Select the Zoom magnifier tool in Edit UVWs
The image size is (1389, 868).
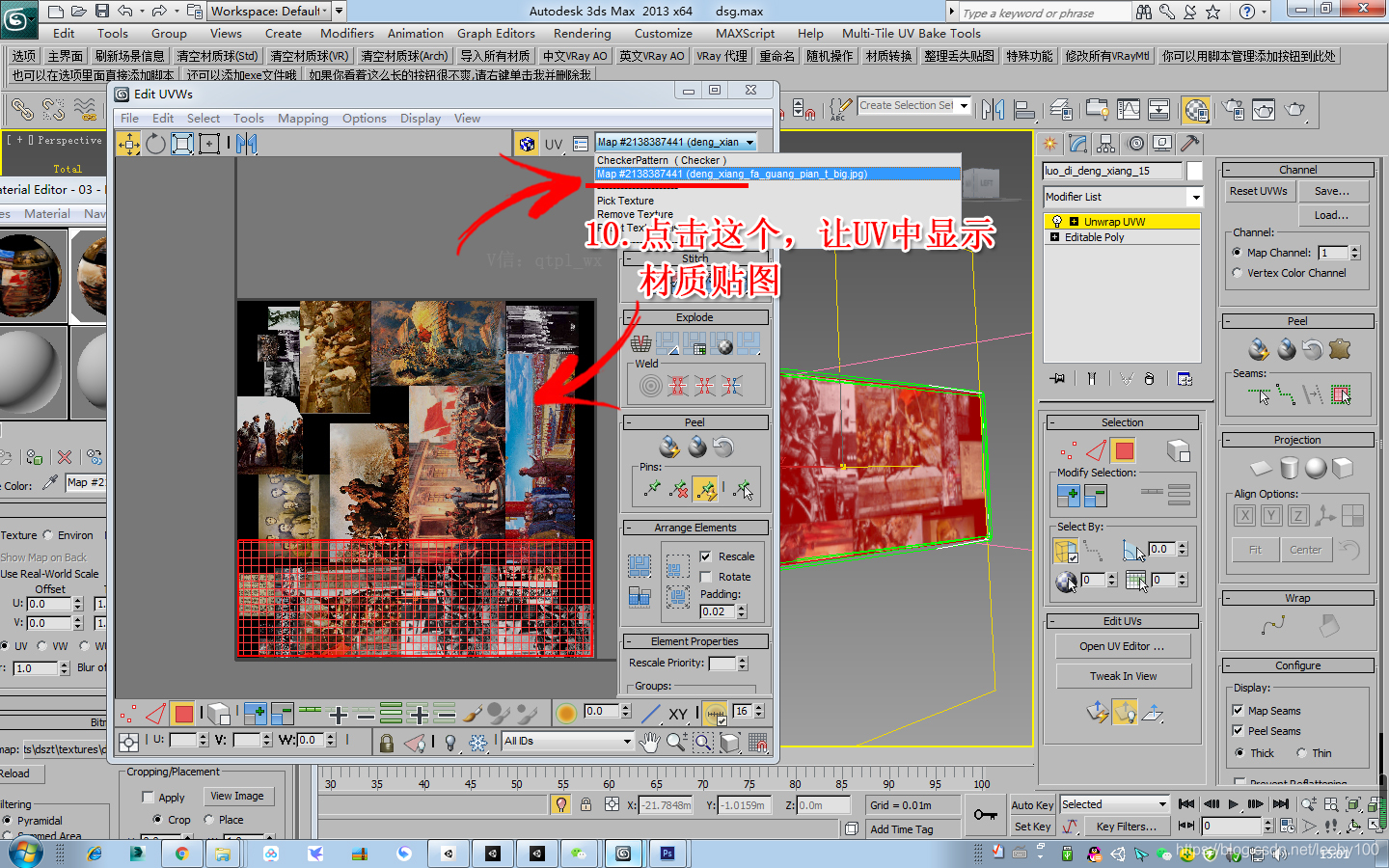(x=676, y=742)
